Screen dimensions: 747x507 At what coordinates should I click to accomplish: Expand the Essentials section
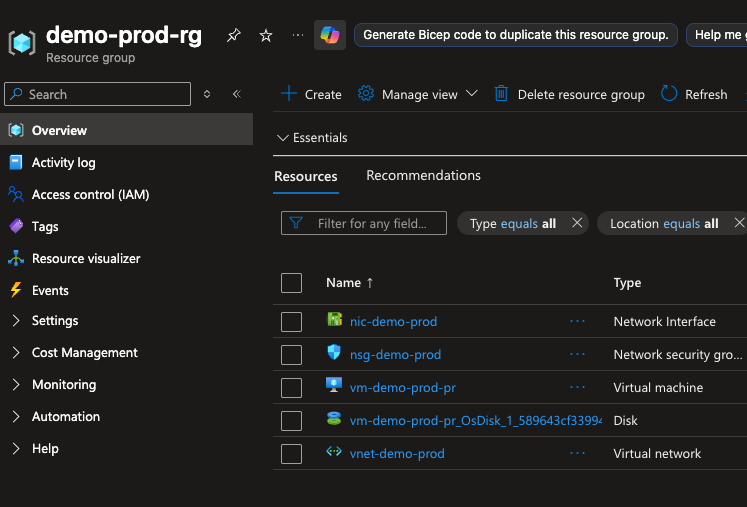click(x=312, y=138)
